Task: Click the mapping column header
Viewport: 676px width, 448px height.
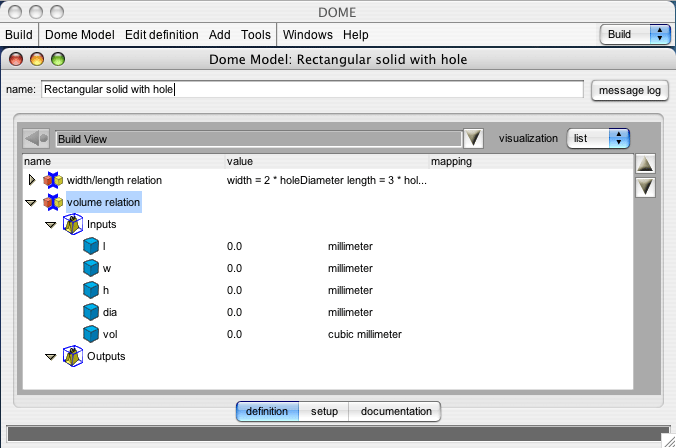Action: pyautogui.click(x=531, y=161)
